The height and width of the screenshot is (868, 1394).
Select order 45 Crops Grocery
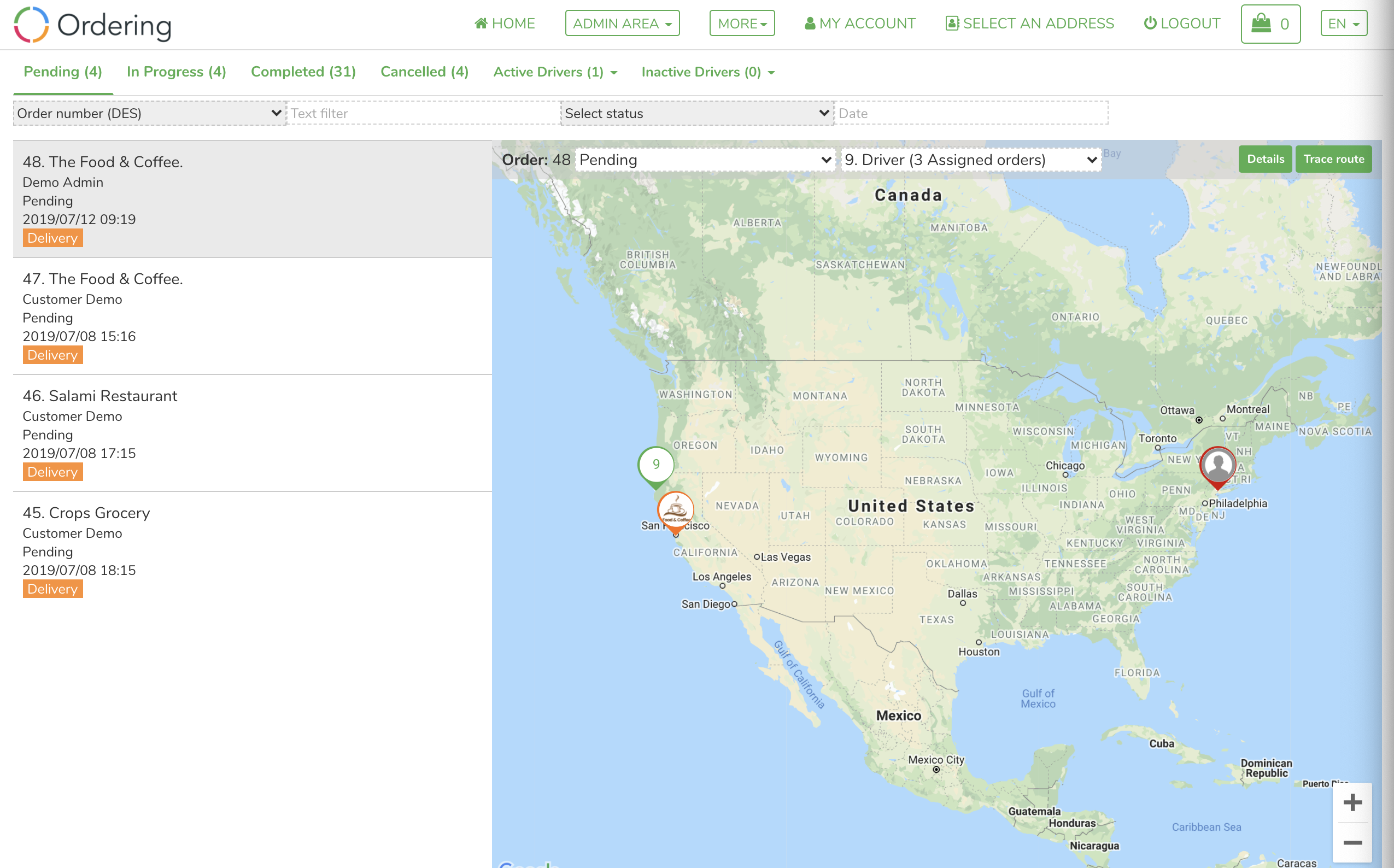tap(253, 550)
